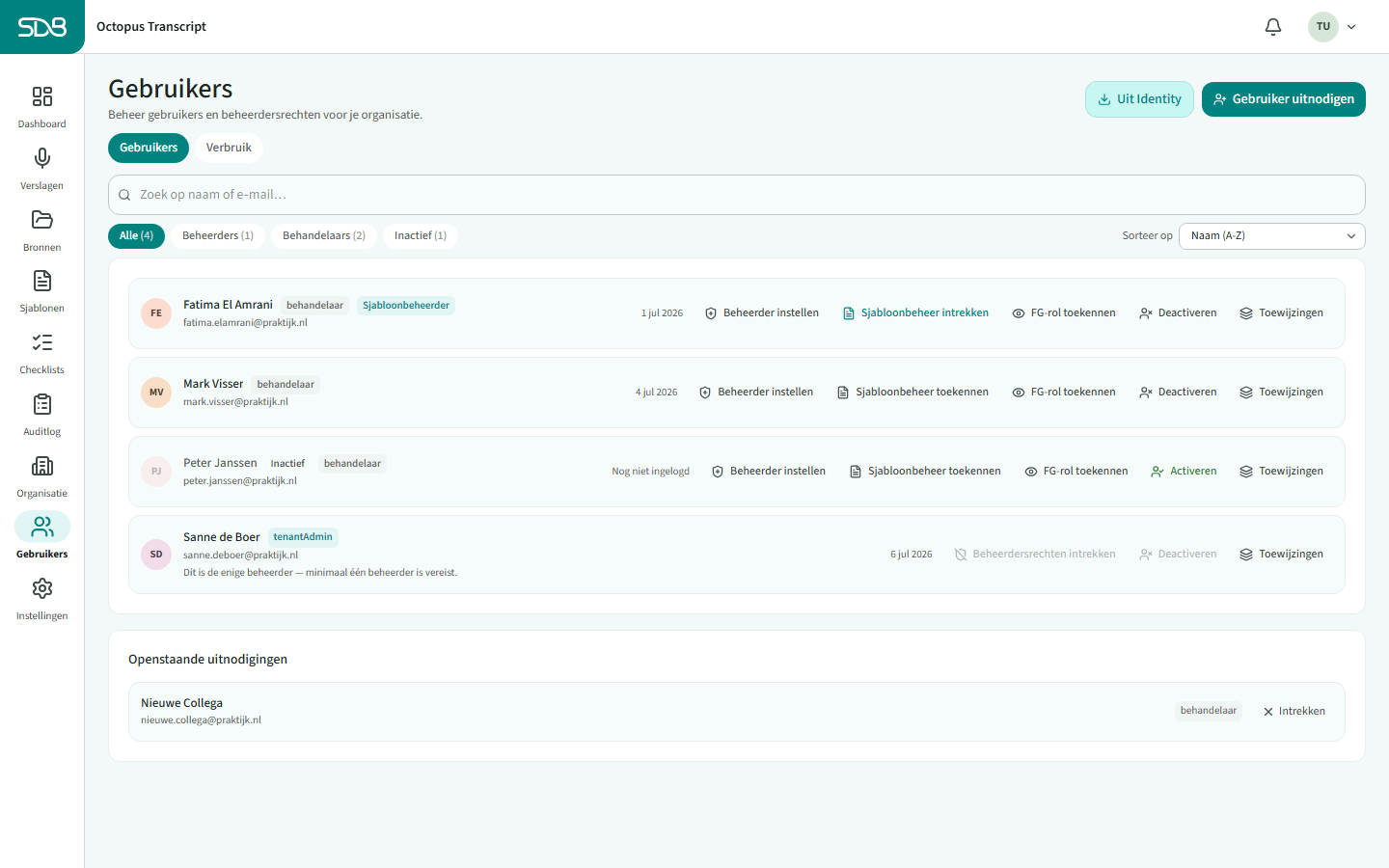The image size is (1389, 868).
Task: Assign FG-rol to Peter Janssen
Action: pyautogui.click(x=1076, y=472)
